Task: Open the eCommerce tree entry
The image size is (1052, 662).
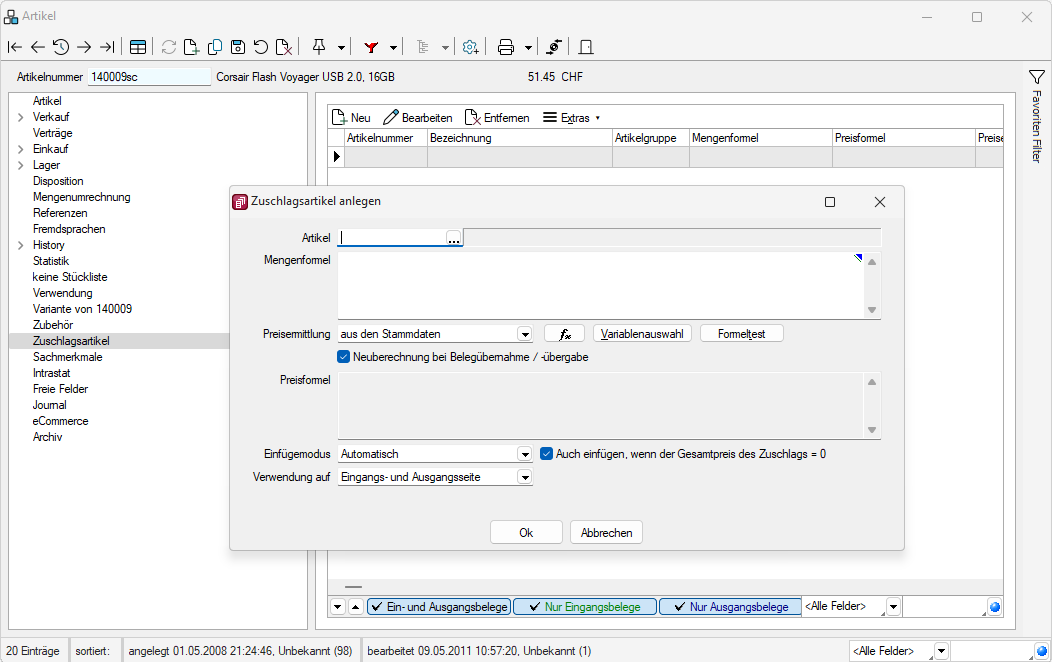Action: coord(60,421)
